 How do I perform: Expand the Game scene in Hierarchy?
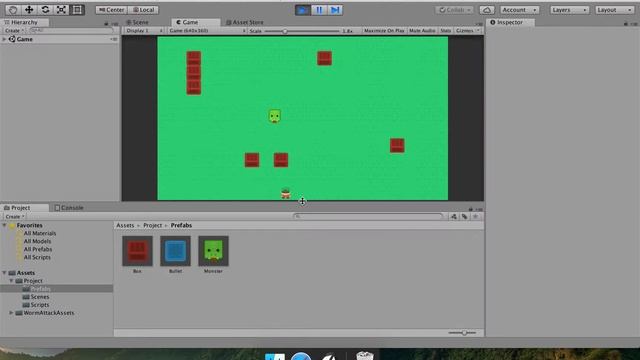pos(4,39)
